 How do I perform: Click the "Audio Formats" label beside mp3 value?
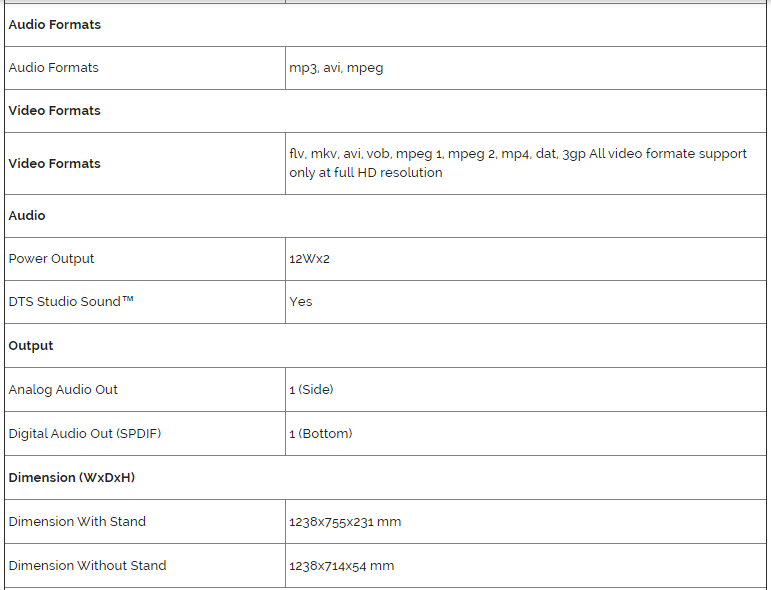pyautogui.click(x=53, y=68)
